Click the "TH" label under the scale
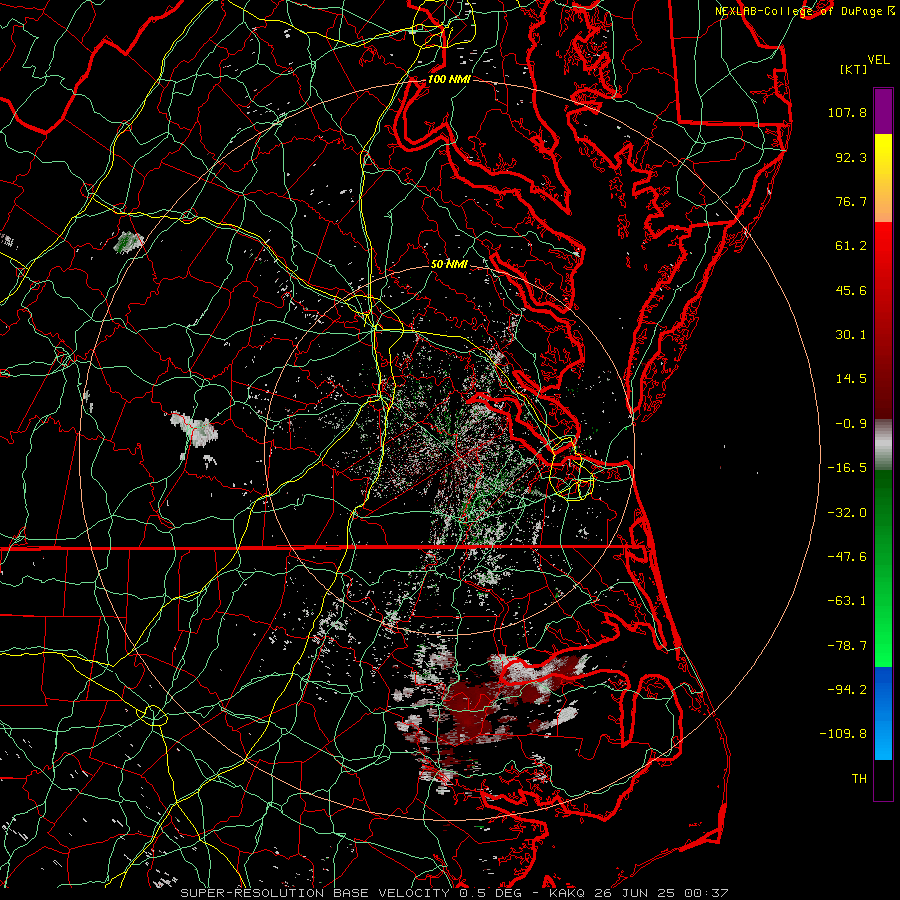This screenshot has width=900, height=900. coord(859,779)
